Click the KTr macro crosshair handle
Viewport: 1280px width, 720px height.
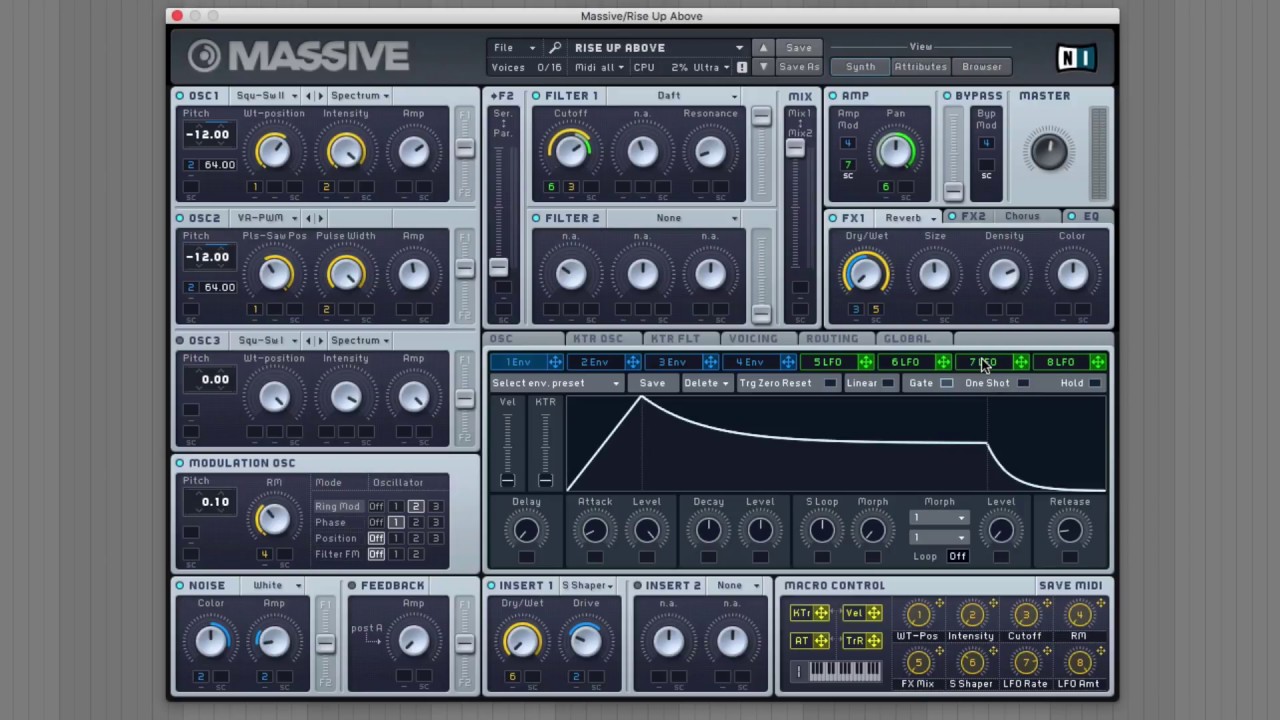(x=821, y=613)
